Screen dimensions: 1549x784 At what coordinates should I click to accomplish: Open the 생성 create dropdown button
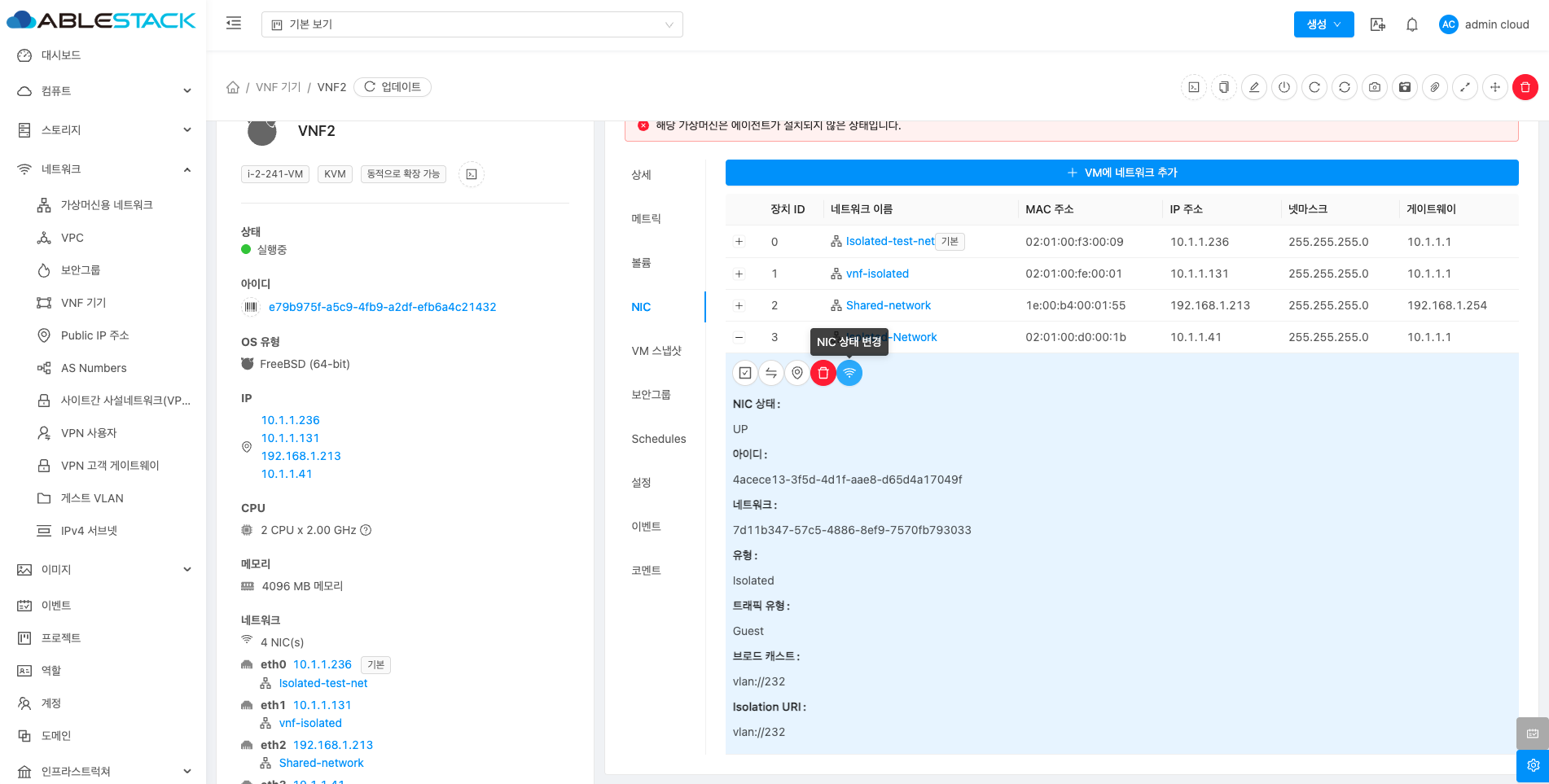click(1323, 24)
